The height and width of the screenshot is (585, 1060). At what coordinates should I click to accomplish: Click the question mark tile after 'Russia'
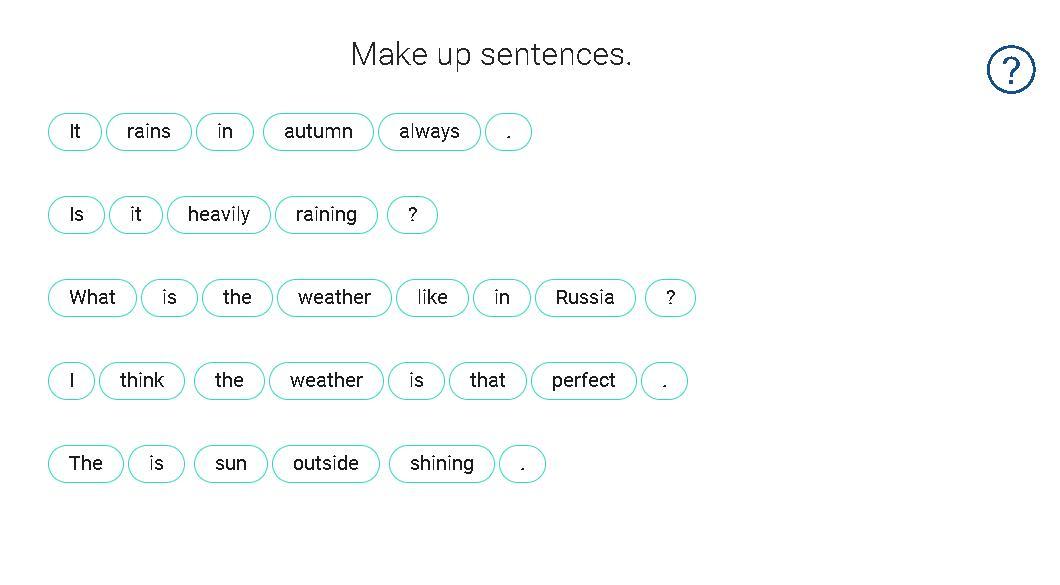click(670, 298)
